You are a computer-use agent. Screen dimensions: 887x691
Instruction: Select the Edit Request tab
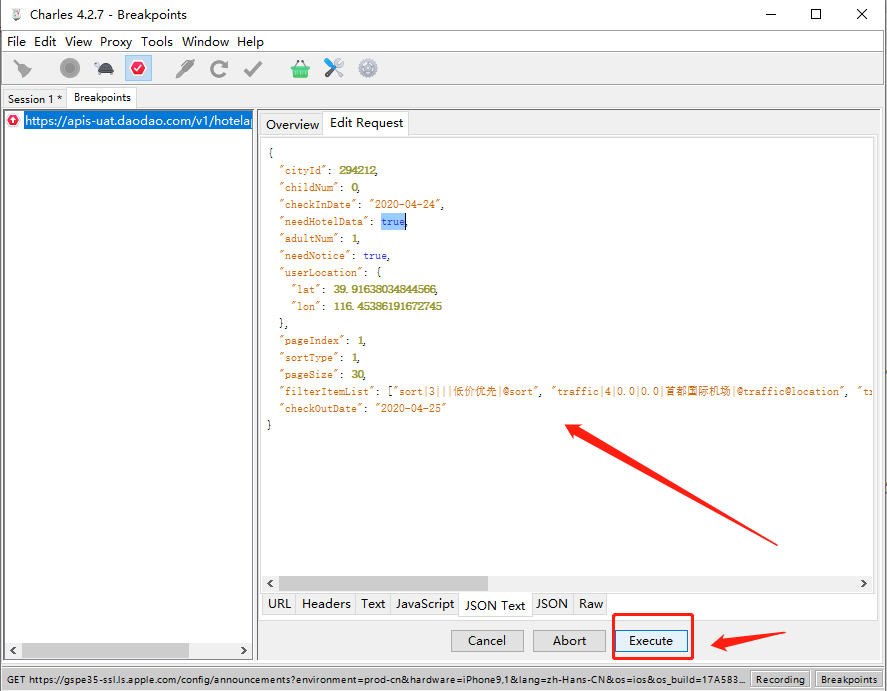pos(366,123)
